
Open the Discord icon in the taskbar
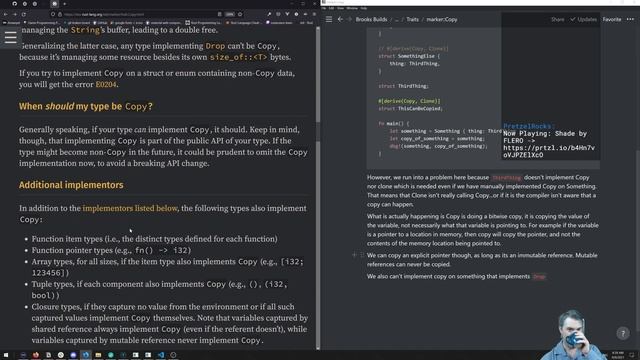click(x=73, y=355)
